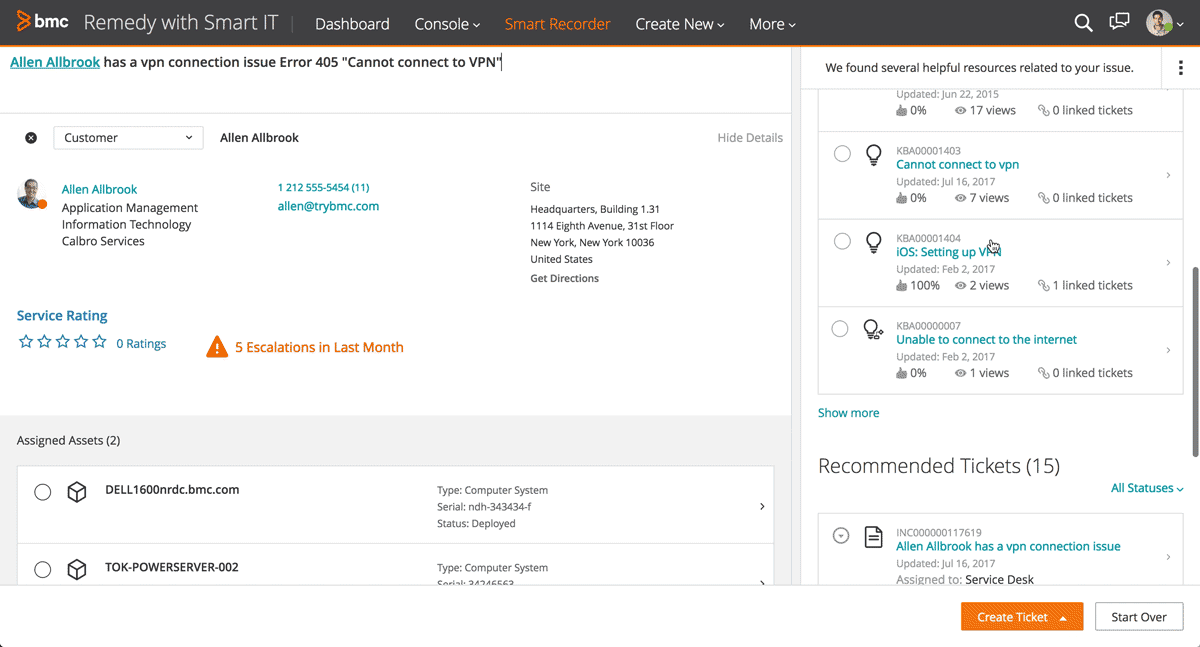The width and height of the screenshot is (1200, 647).
Task: Remove the customer with the X icon
Action: [x=31, y=138]
